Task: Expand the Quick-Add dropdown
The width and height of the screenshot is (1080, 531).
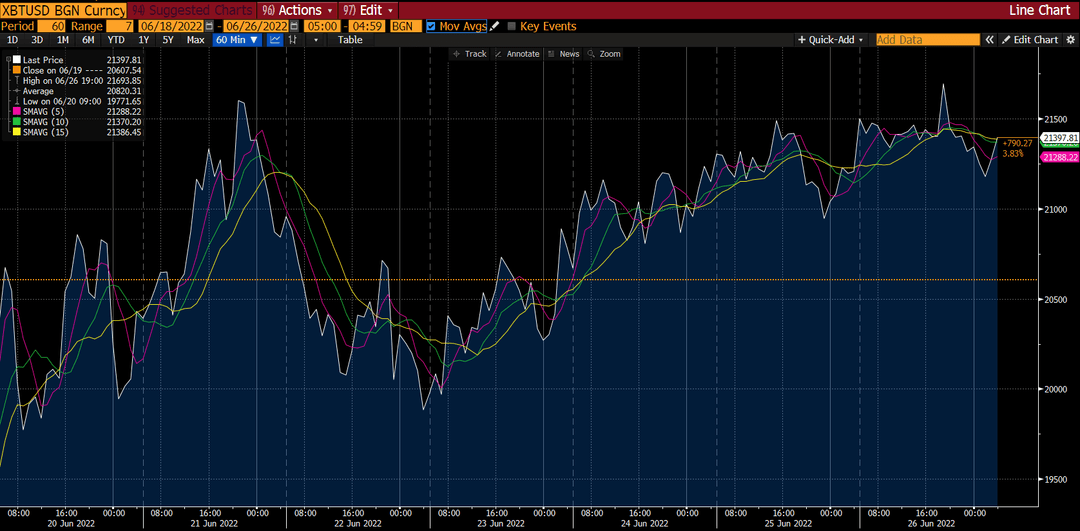Action: pos(831,40)
